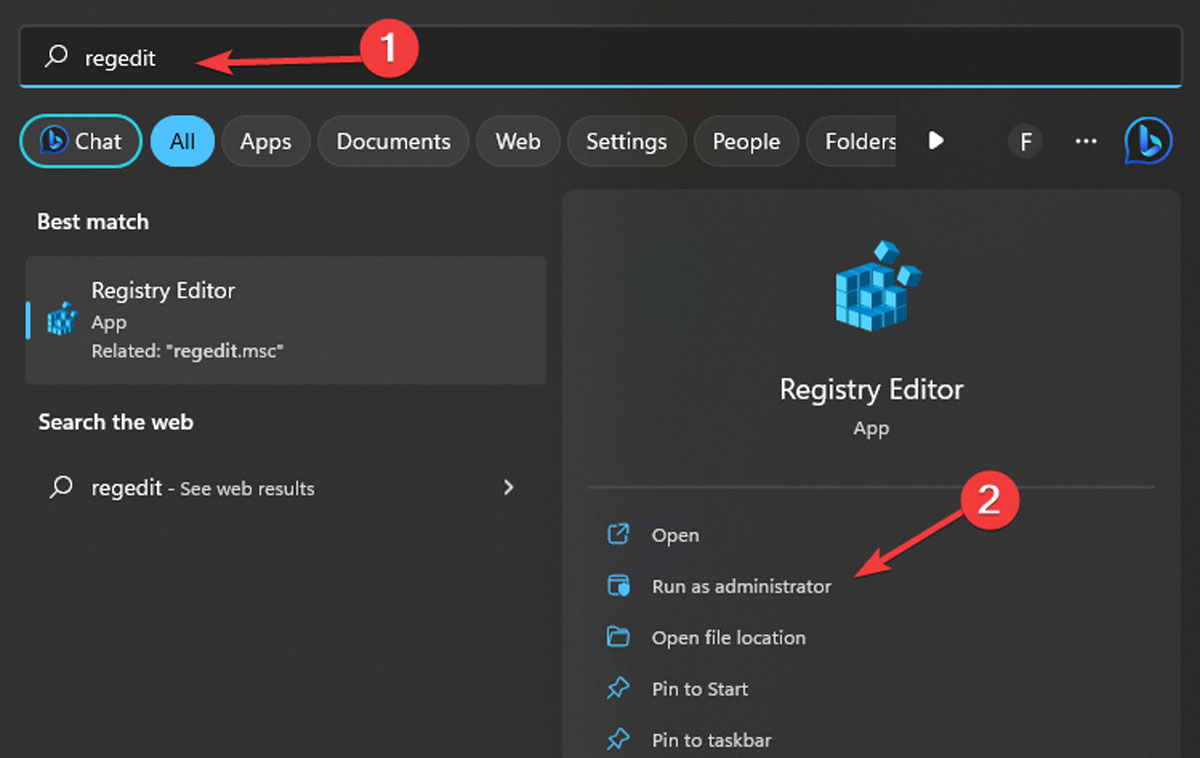Switch to the Apps filter tab
Image resolution: width=1200 pixels, height=758 pixels.
point(265,141)
